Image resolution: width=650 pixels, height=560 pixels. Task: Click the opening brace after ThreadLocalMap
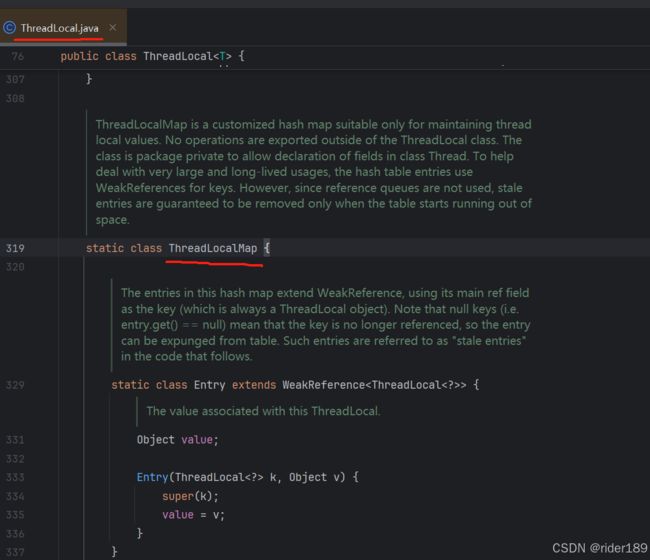pos(267,248)
